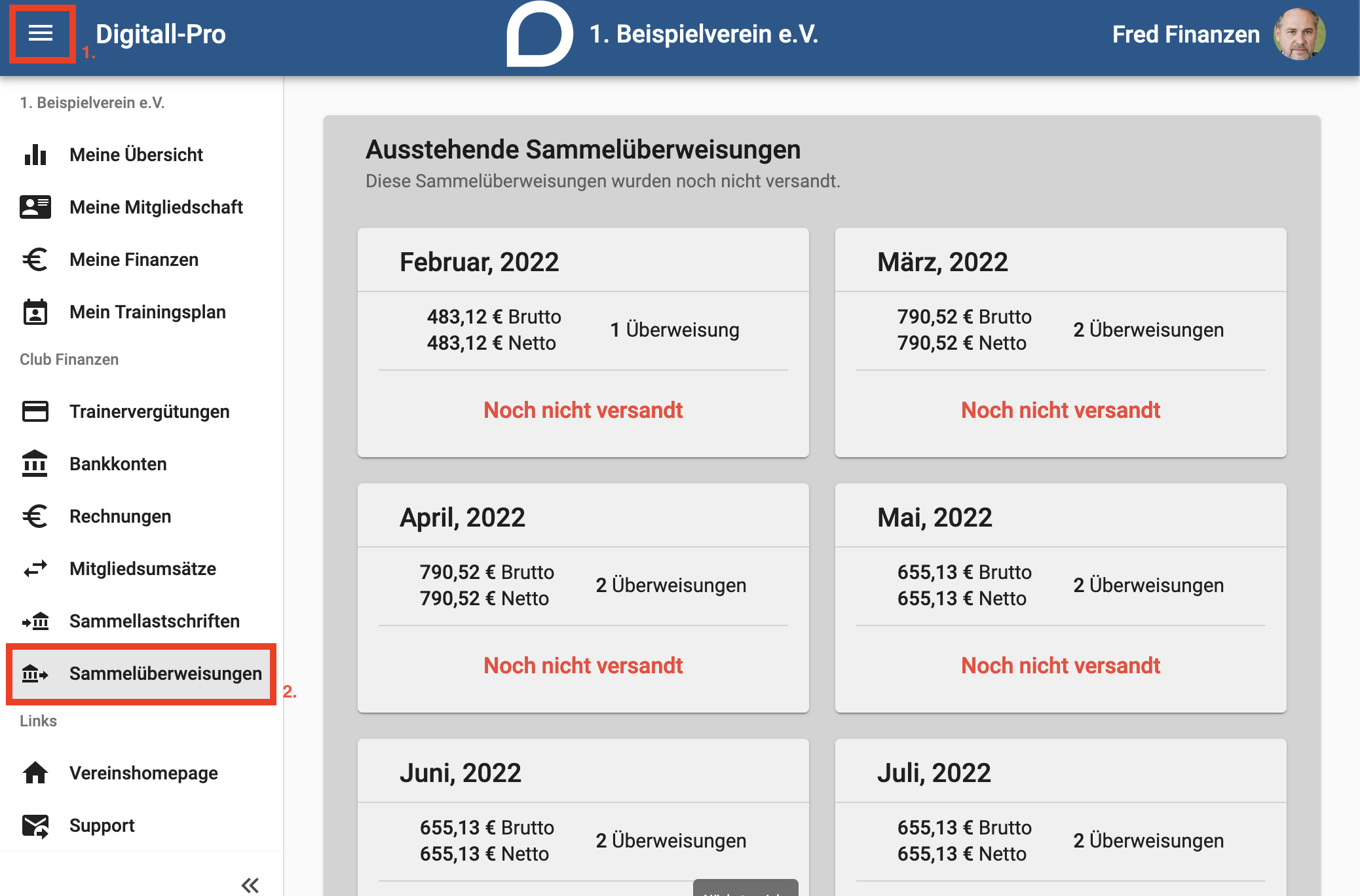Viewport: 1360px width, 896px height.
Task: Open Rechnungen menu entry
Action: tap(142, 516)
